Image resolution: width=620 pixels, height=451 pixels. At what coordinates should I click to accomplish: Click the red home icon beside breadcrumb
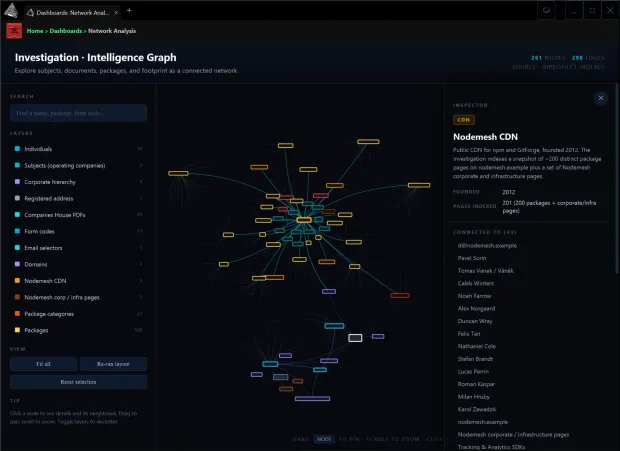click(x=14, y=31)
